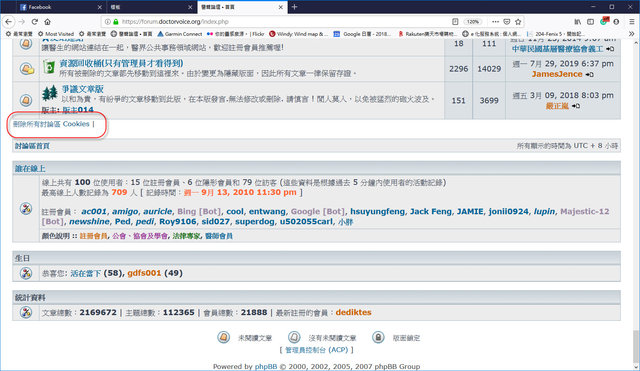This screenshot has width=640, height=371.
Task: Click the recycle bin forum icon
Action: pos(49,67)
